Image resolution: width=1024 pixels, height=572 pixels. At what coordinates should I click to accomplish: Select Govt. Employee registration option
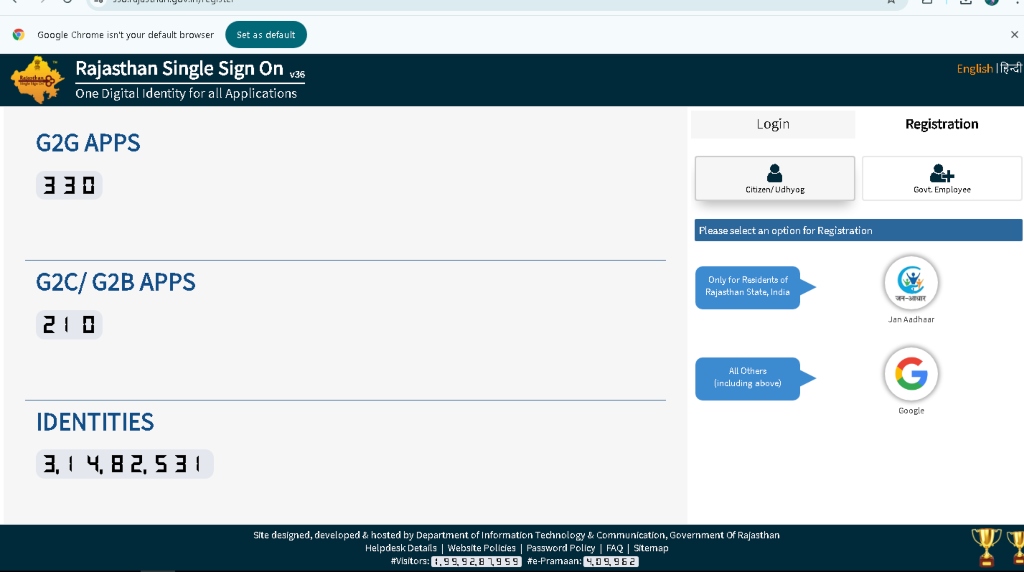pyautogui.click(x=942, y=178)
